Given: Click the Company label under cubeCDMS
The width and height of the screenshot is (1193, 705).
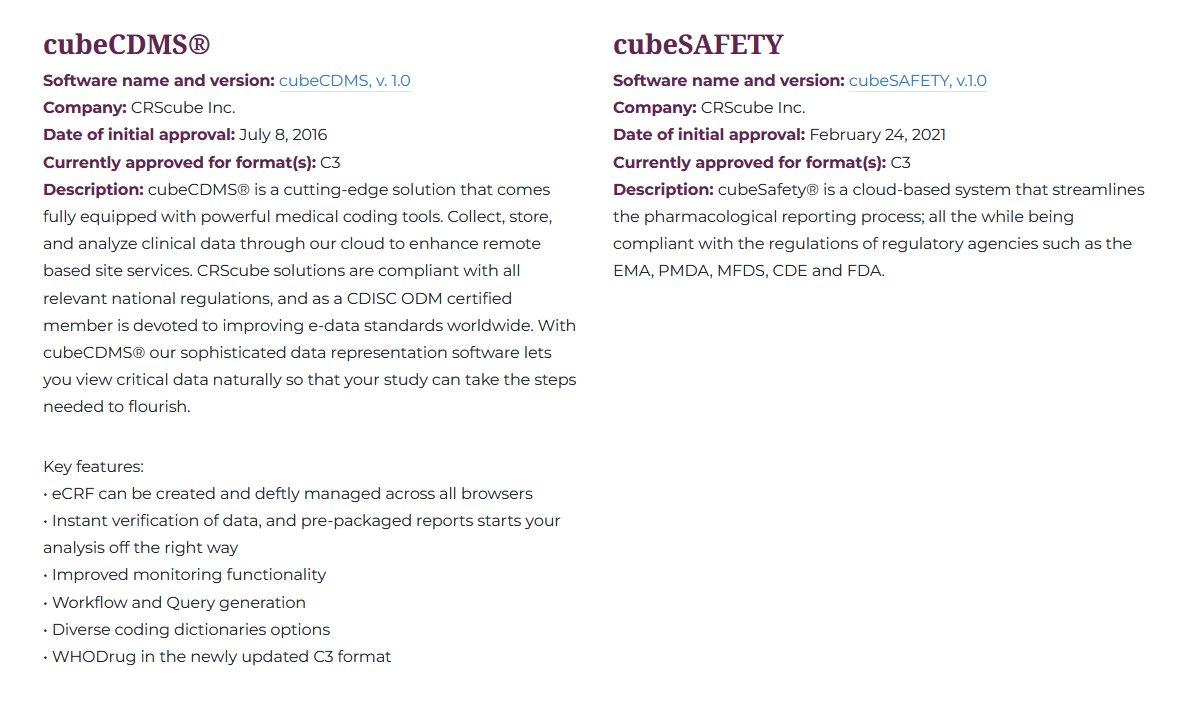Looking at the screenshot, I should point(84,108).
